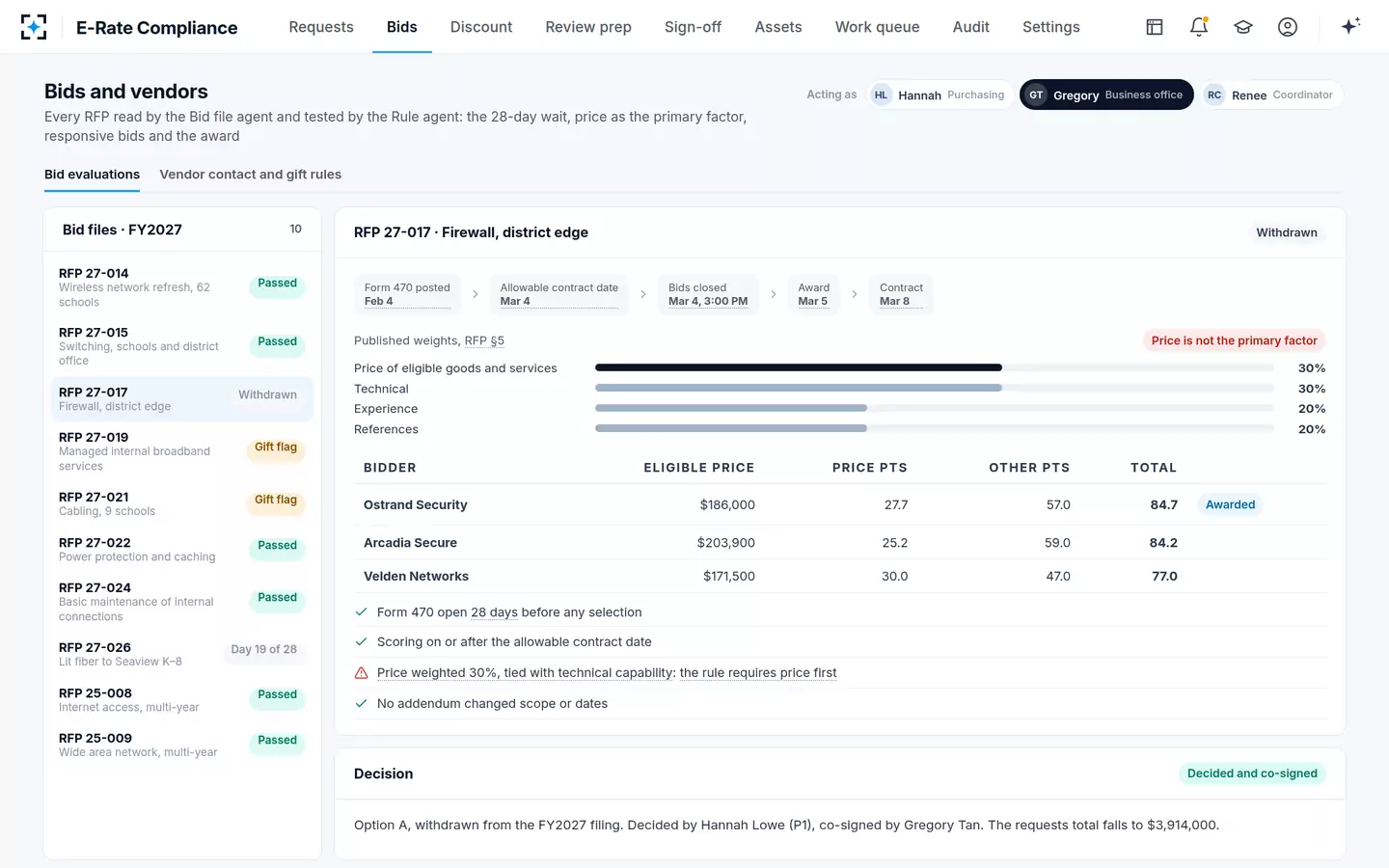The width and height of the screenshot is (1389, 868).
Task: Click the Gift flag on RFP 27-021
Action: pos(276,501)
